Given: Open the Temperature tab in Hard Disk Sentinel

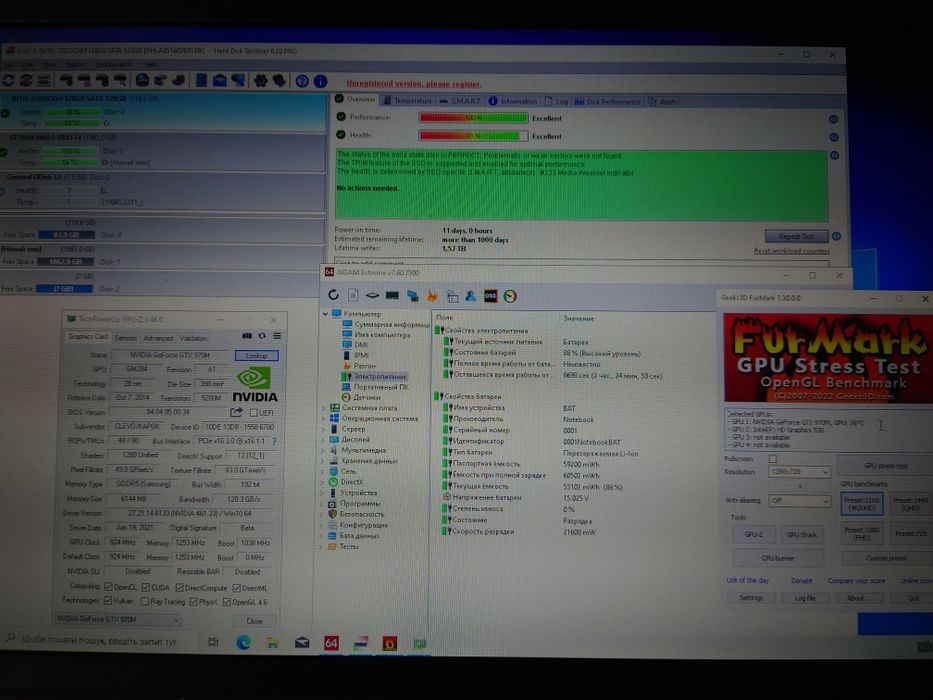Looking at the screenshot, I should coord(408,101).
